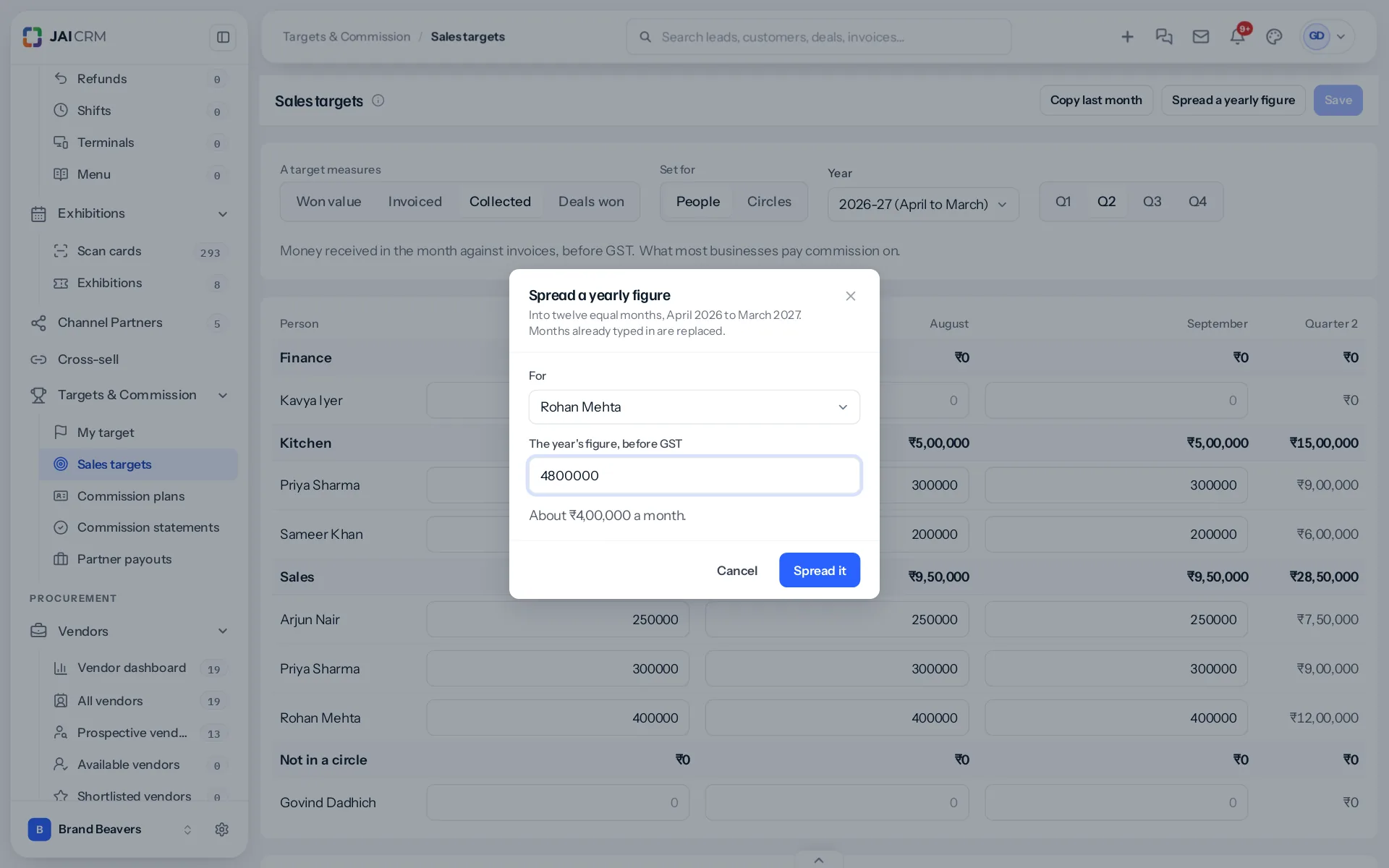
Task: Click the info icon beside Sales targets
Action: pyautogui.click(x=378, y=101)
